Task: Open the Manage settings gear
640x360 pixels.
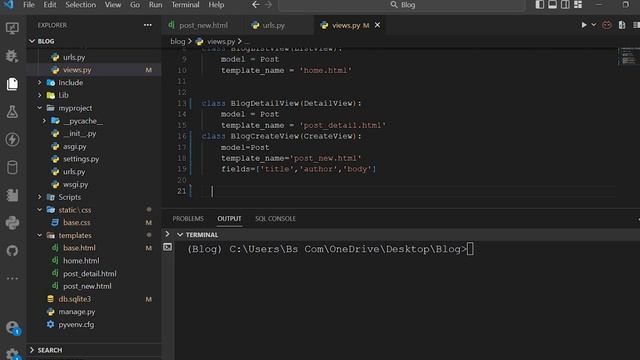Action: point(12,353)
